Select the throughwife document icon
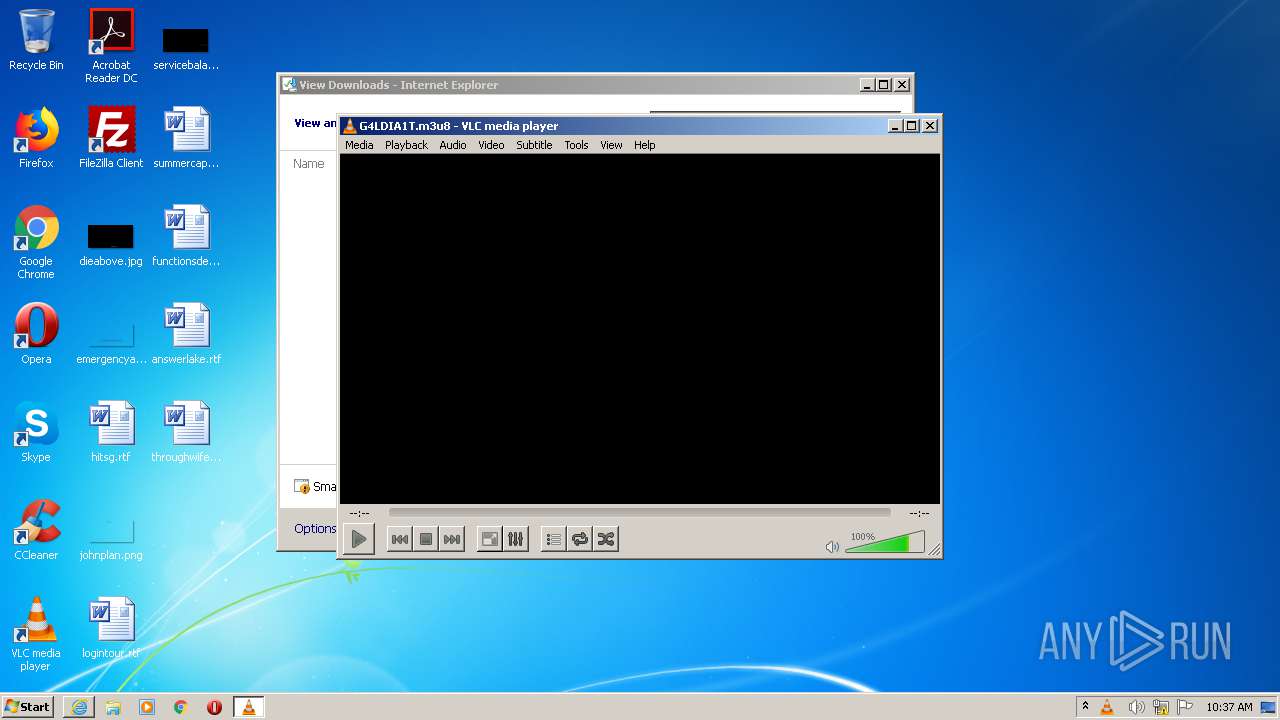The image size is (1280, 720). (186, 432)
